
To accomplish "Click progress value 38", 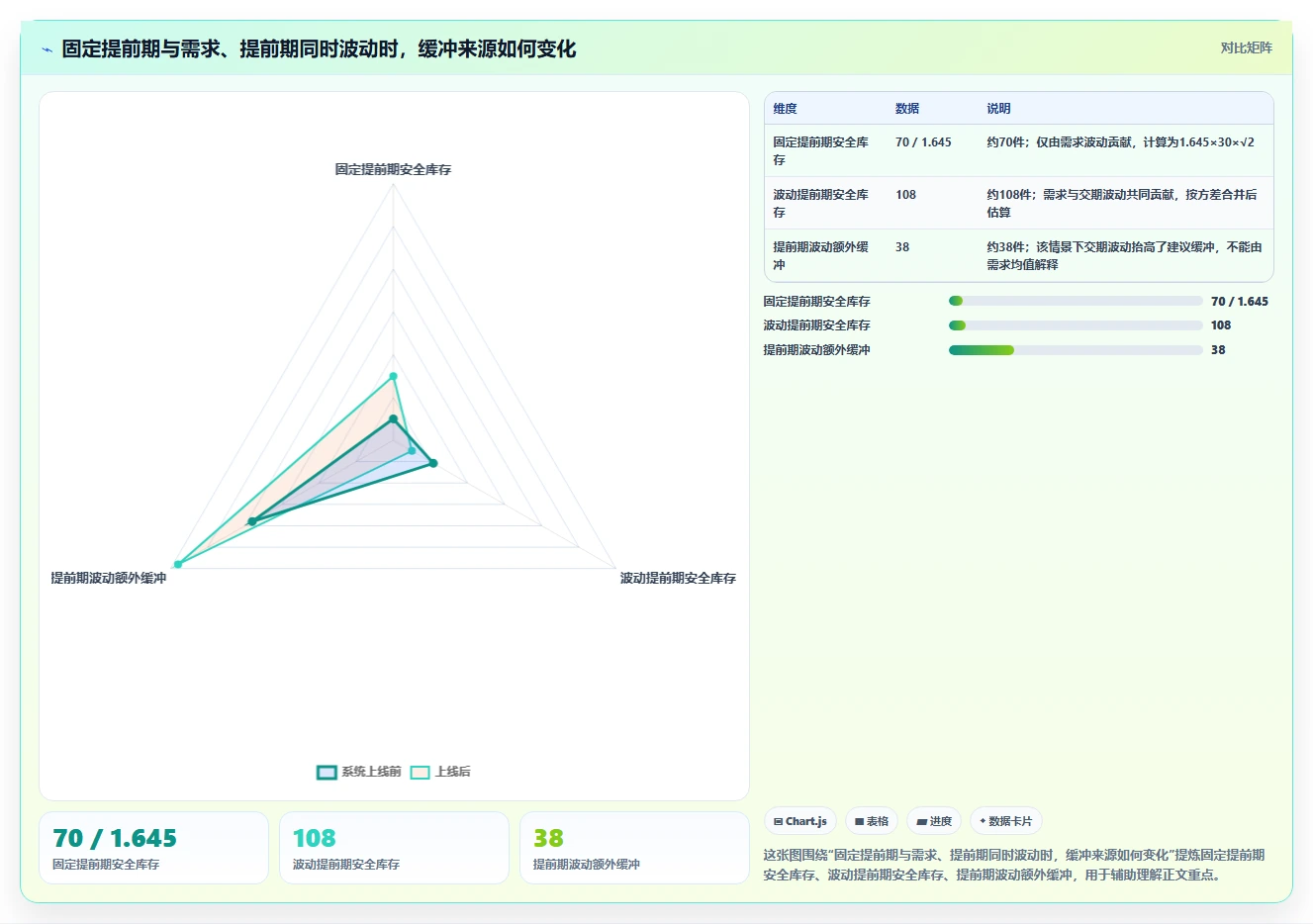I will point(1218,350).
